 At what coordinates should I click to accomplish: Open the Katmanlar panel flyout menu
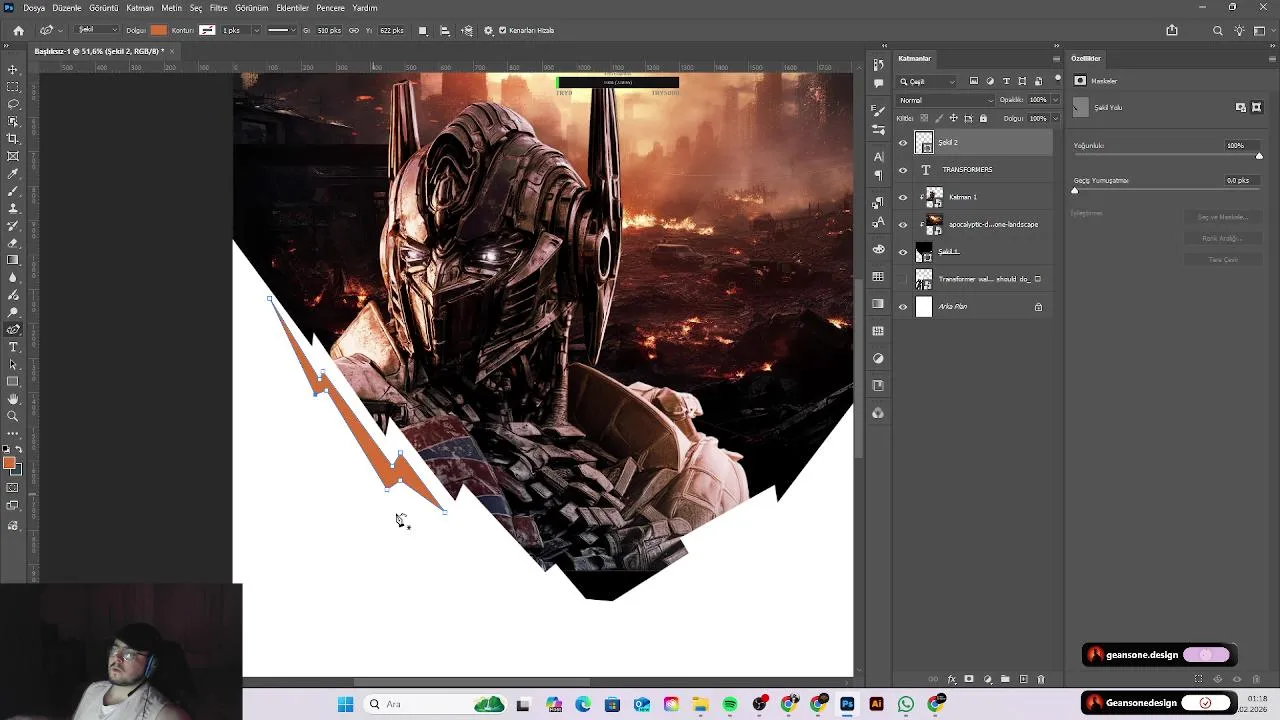pos(1057,58)
